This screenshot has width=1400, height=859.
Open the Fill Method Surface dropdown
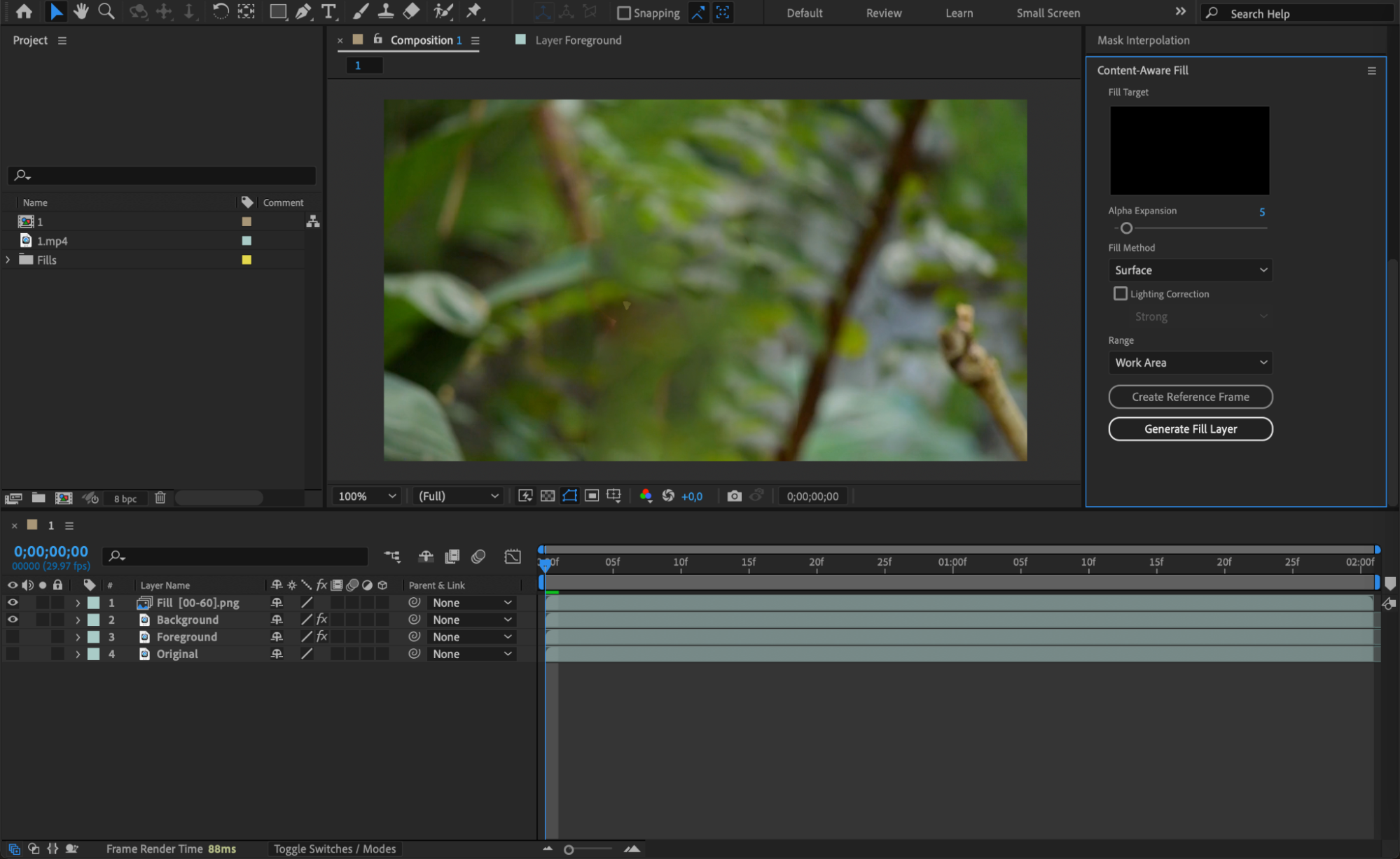click(x=1190, y=270)
